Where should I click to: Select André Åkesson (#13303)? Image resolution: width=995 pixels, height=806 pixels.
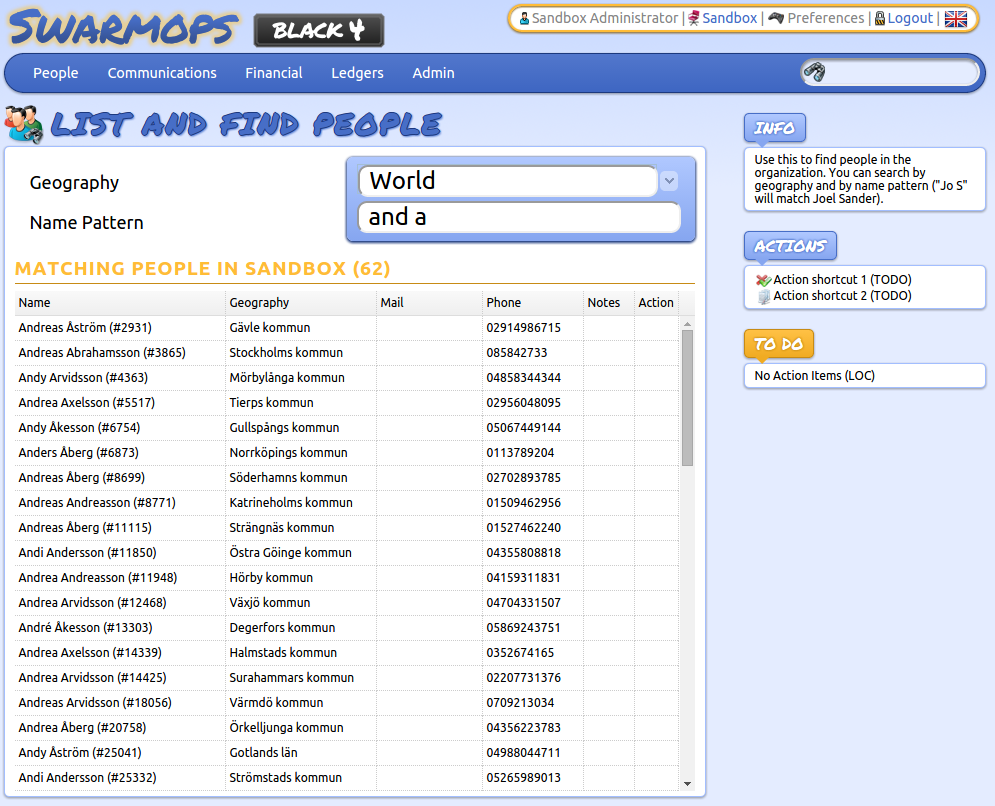(x=86, y=628)
